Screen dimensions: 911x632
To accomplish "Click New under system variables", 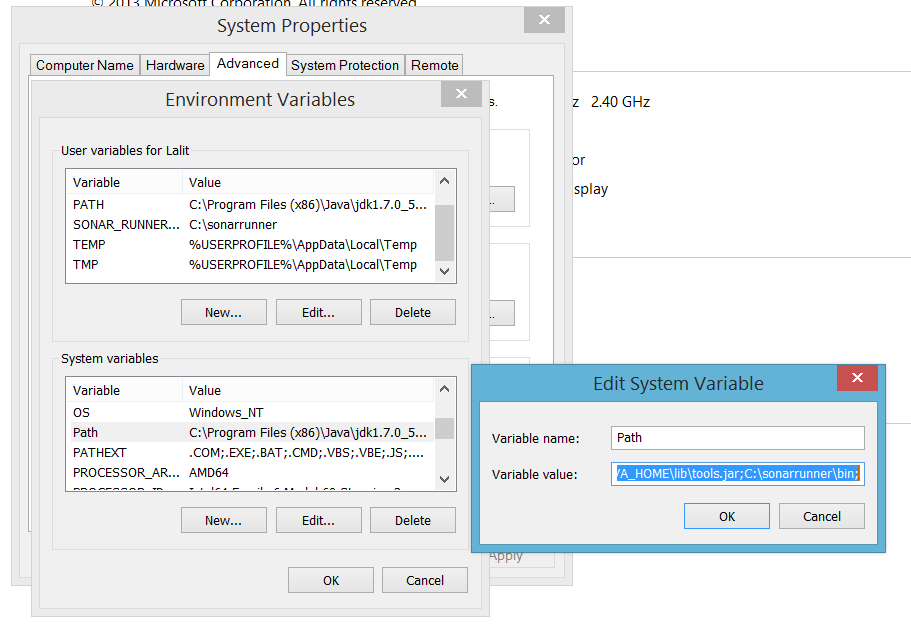I will (x=223, y=519).
